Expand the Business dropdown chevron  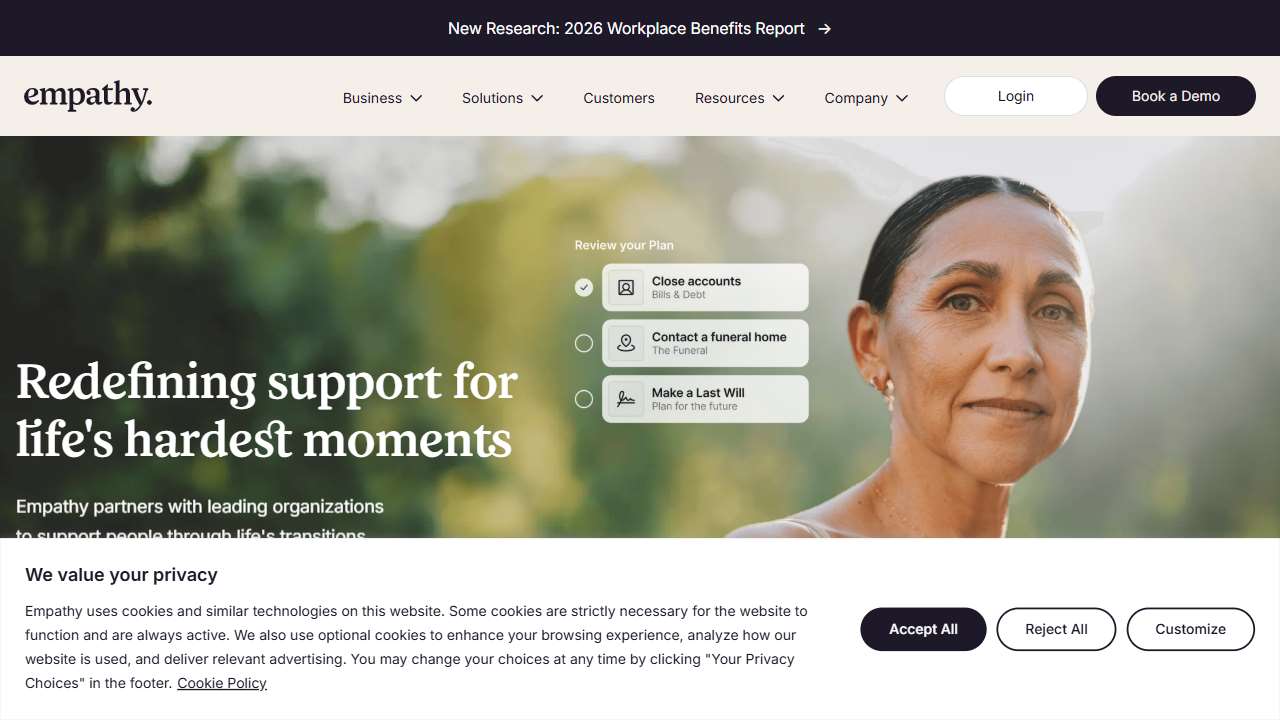coord(416,98)
